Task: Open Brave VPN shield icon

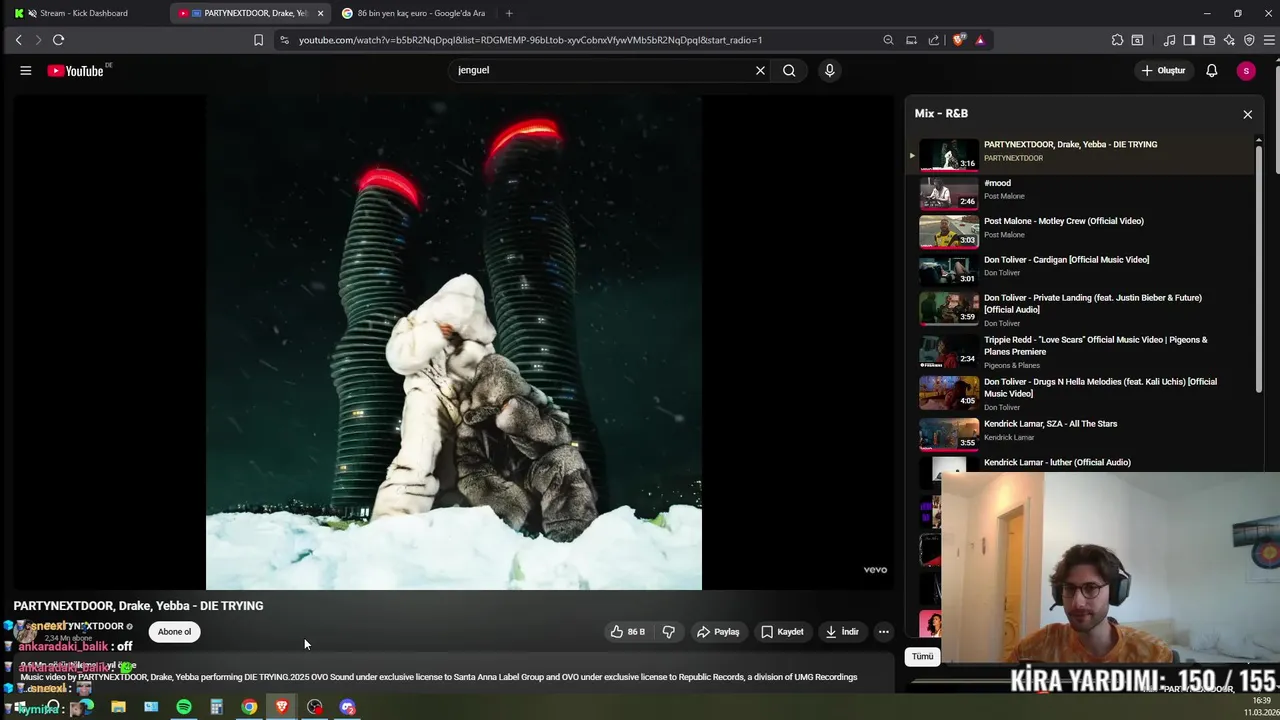Action: (x=1249, y=40)
